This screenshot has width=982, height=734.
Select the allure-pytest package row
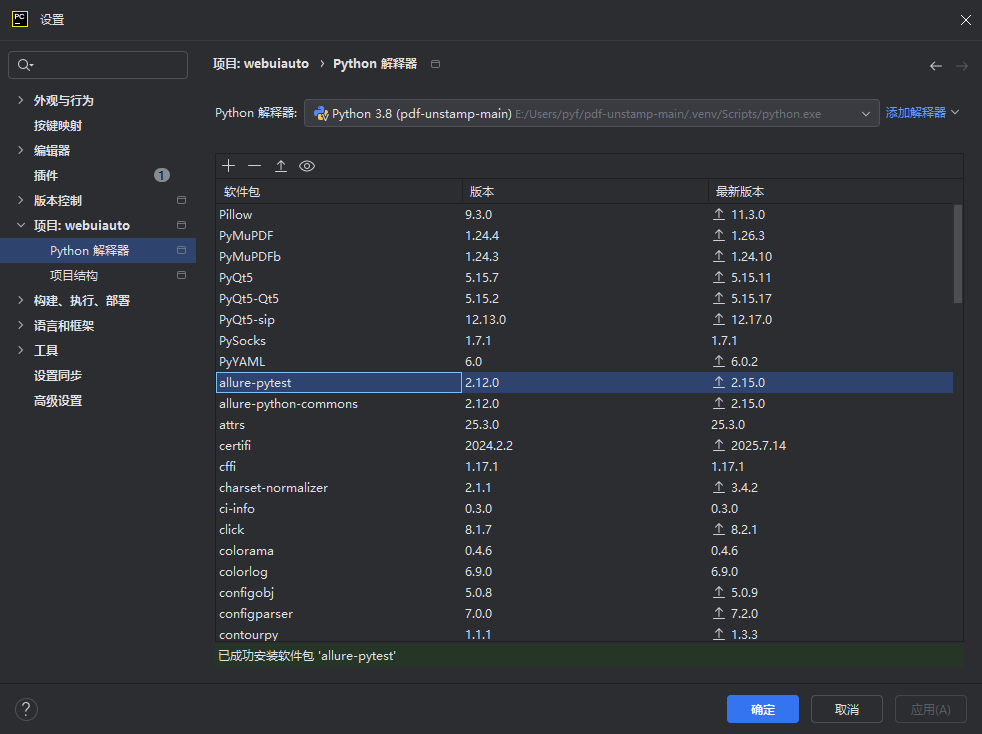tap(584, 382)
